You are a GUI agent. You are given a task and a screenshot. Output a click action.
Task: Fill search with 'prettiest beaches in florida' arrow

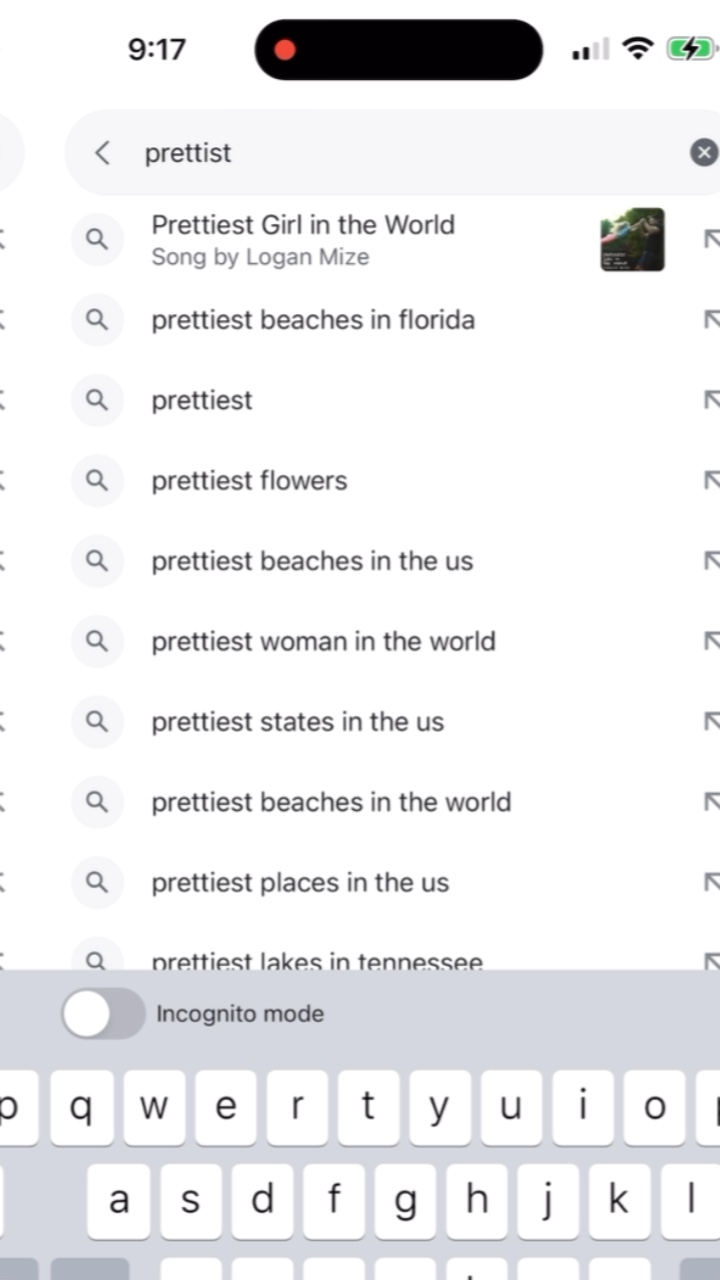click(x=712, y=320)
